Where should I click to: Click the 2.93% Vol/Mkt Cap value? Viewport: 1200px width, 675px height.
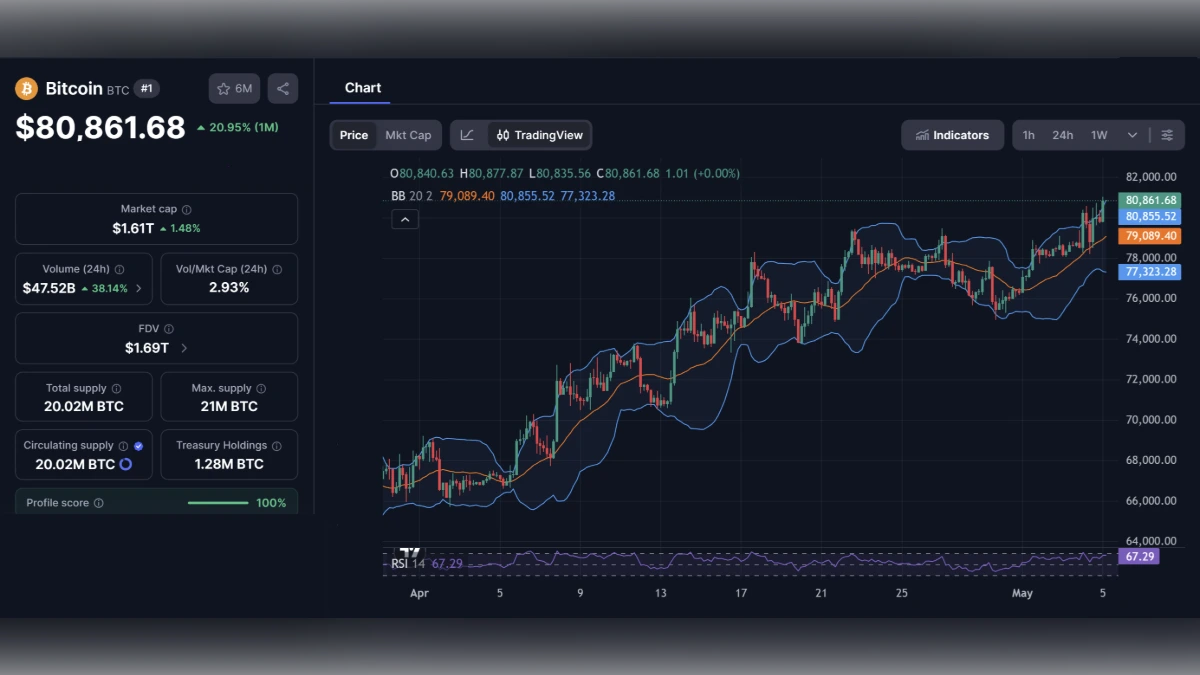229,288
